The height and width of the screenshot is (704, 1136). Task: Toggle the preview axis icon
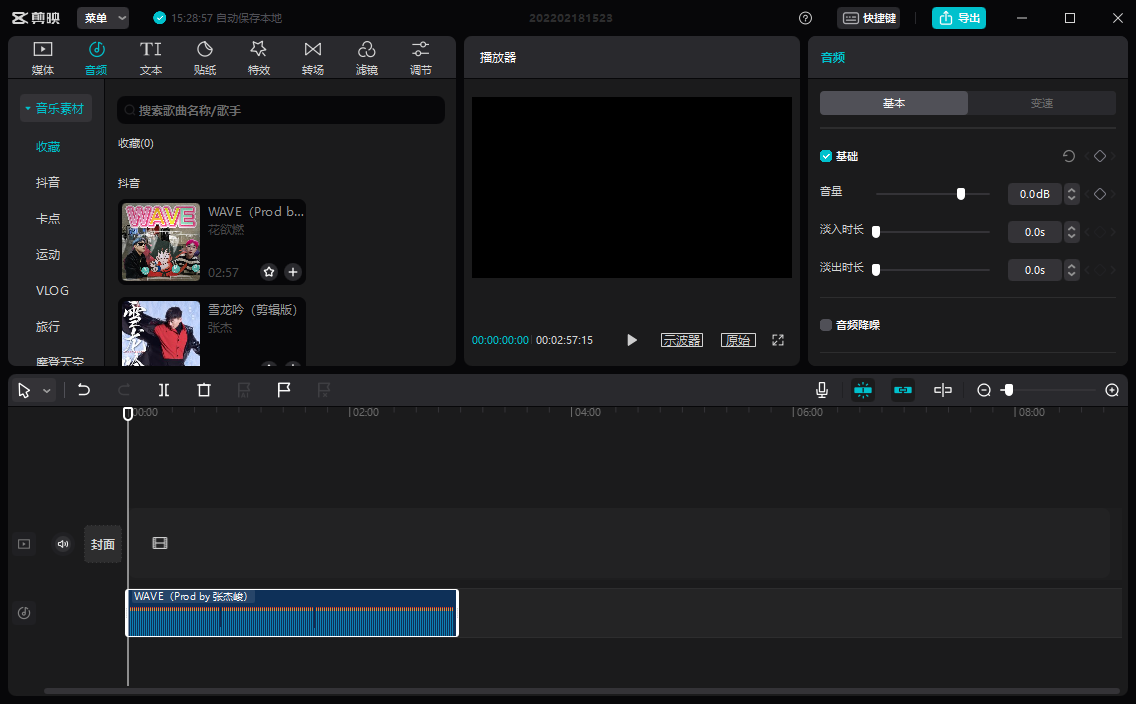pyautogui.click(x=943, y=390)
